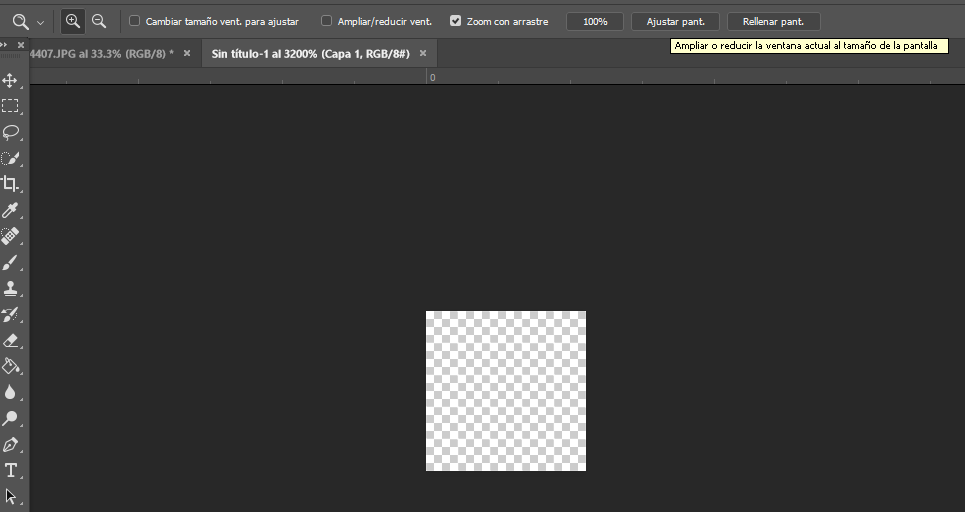Click the Rellenar pant. button
Image resolution: width=965 pixels, height=512 pixels.
pyautogui.click(x=773, y=21)
